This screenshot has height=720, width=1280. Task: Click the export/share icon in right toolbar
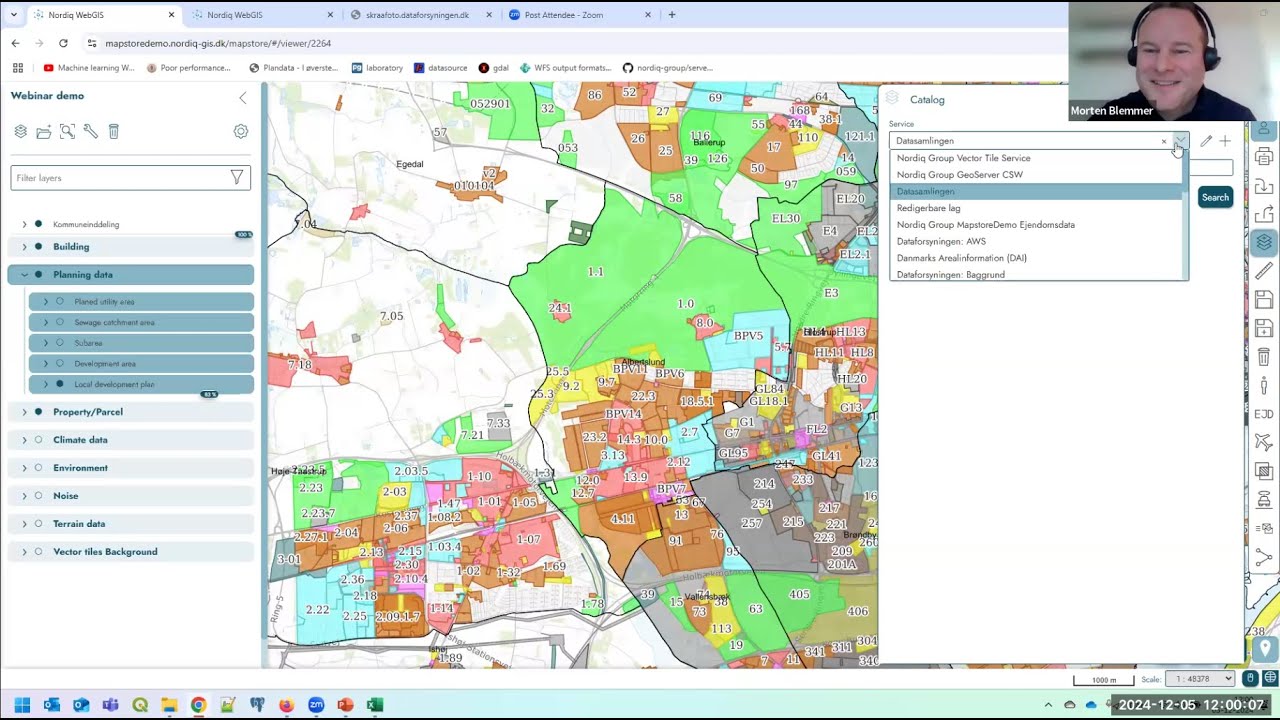(x=1264, y=214)
